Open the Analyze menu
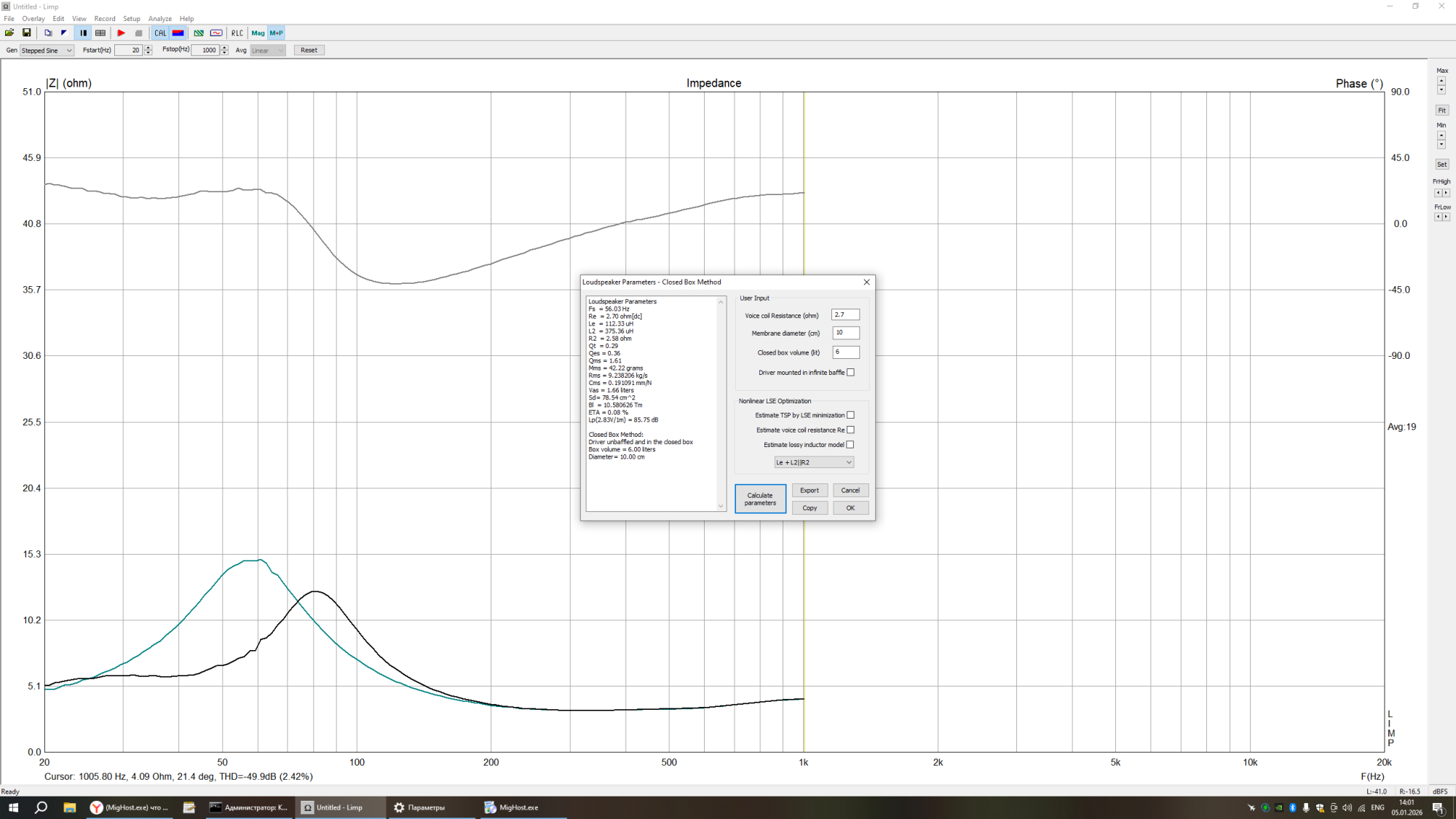This screenshot has width=1456, height=819. pyautogui.click(x=160, y=19)
